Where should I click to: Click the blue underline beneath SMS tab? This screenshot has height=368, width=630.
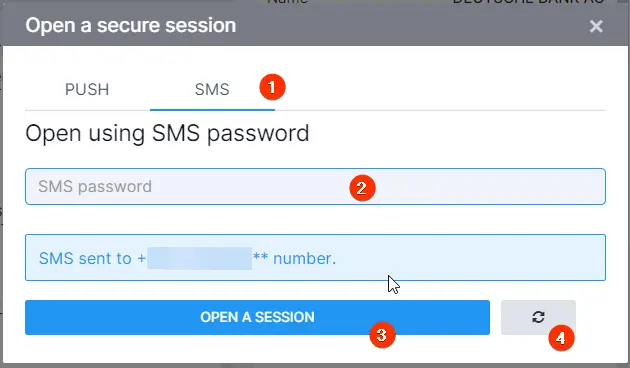pyautogui.click(x=212, y=109)
